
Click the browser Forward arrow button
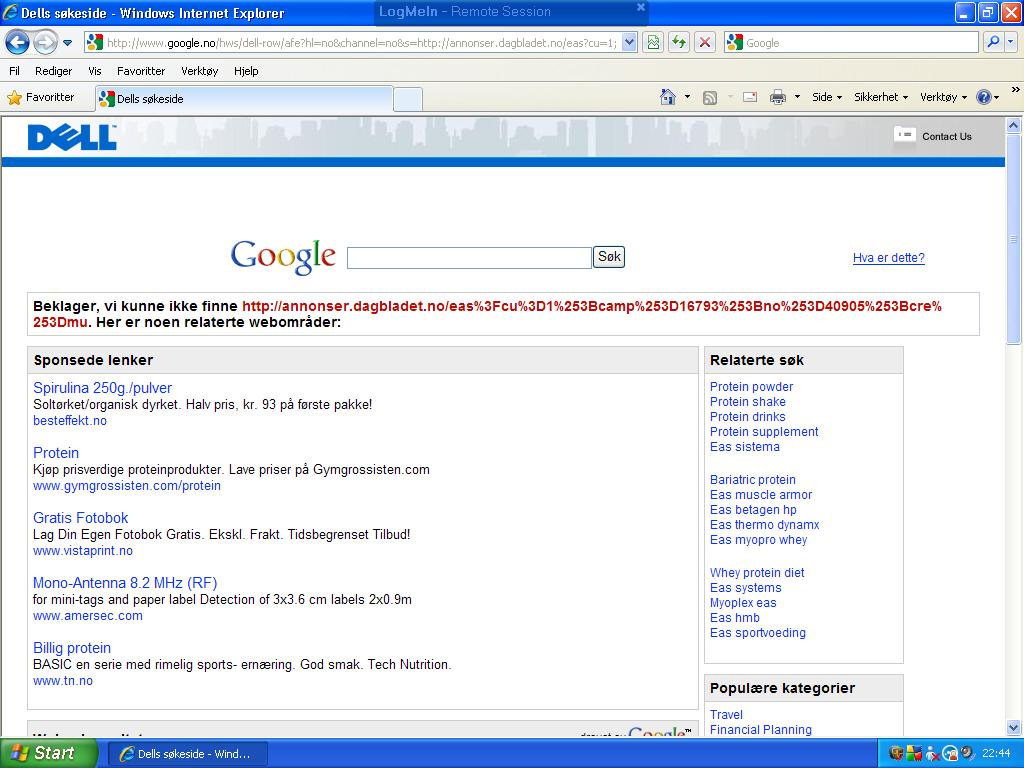[45, 43]
